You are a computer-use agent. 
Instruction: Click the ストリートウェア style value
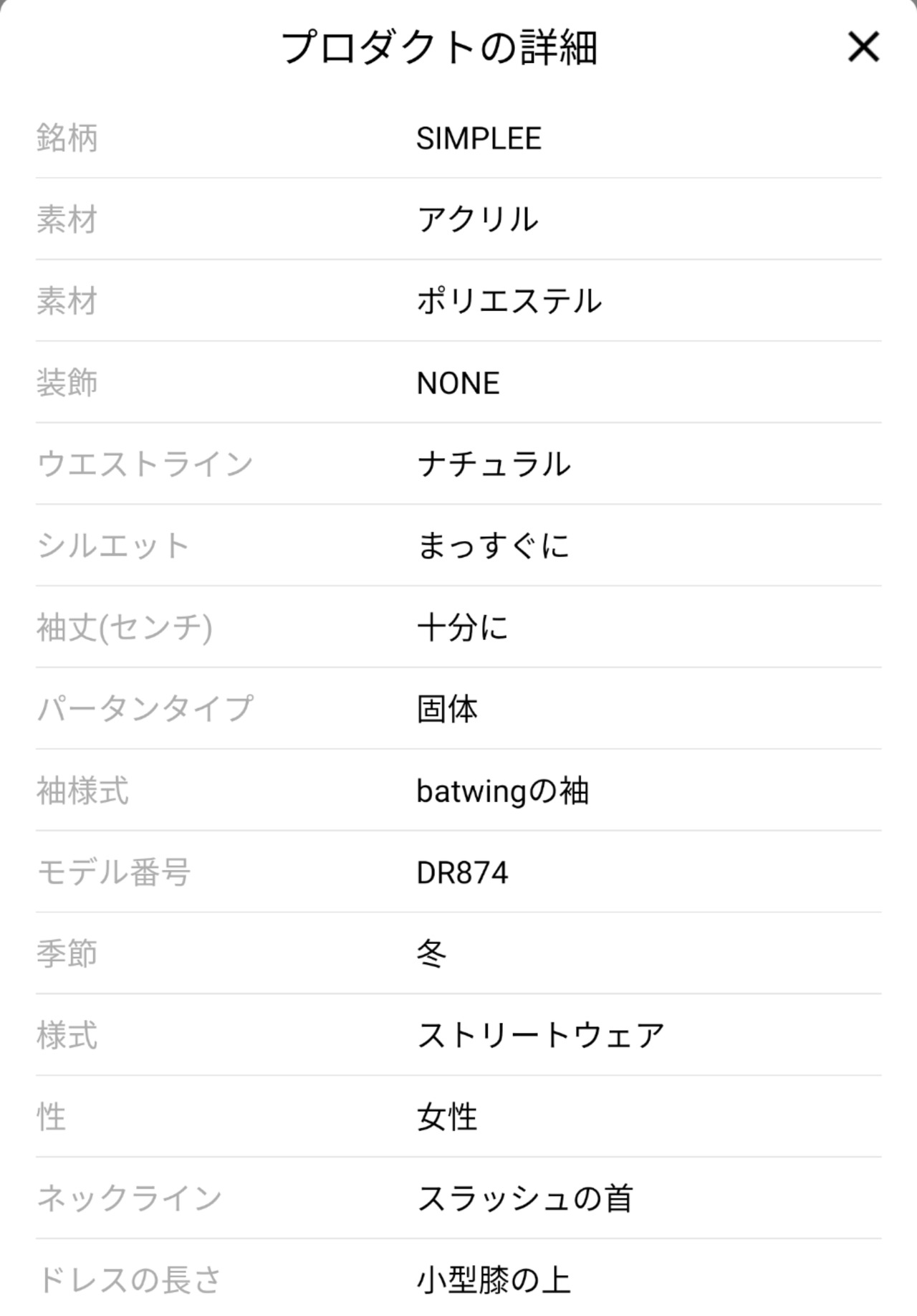click(541, 1036)
